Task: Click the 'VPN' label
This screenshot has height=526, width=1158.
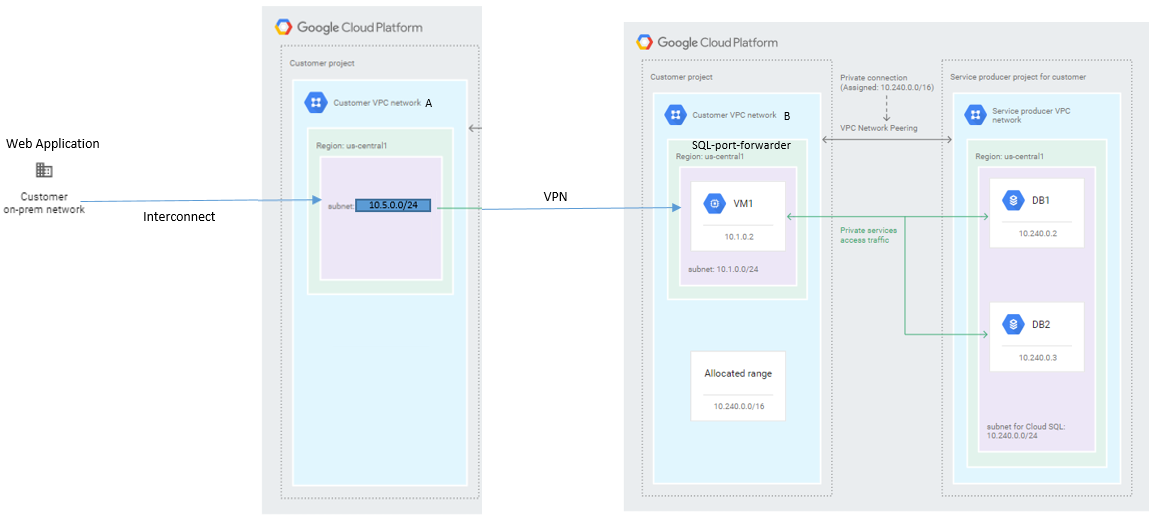Action: 555,197
